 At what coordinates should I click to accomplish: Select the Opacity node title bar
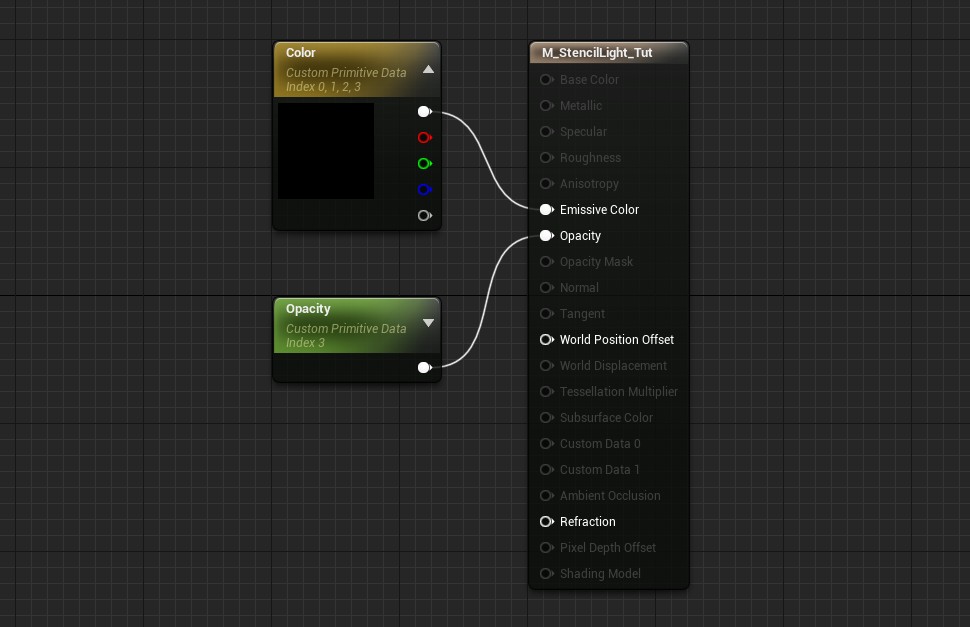click(308, 309)
